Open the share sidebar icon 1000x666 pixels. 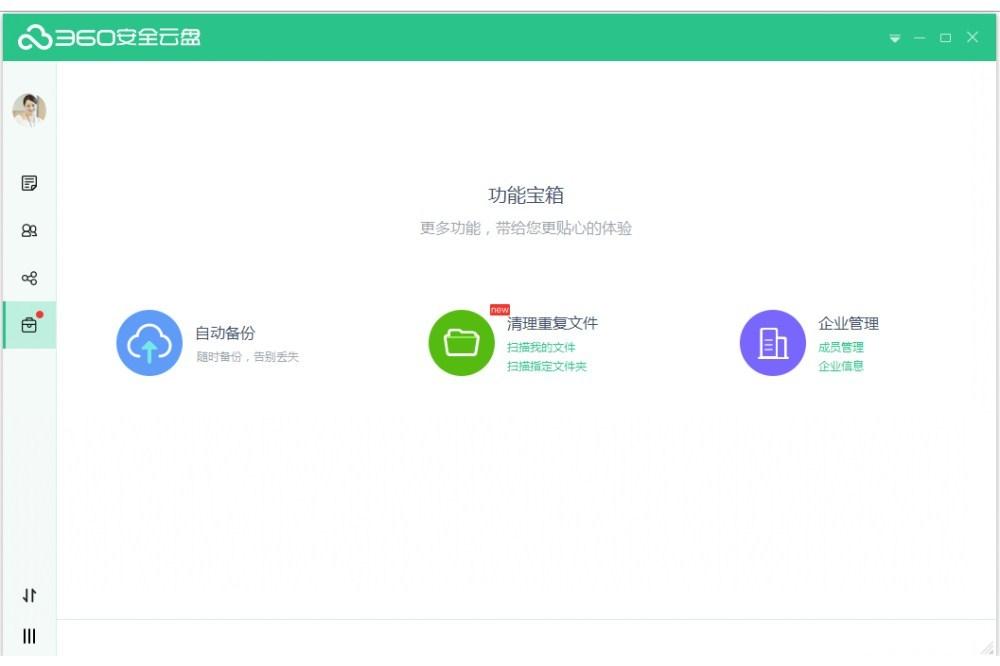point(29,278)
